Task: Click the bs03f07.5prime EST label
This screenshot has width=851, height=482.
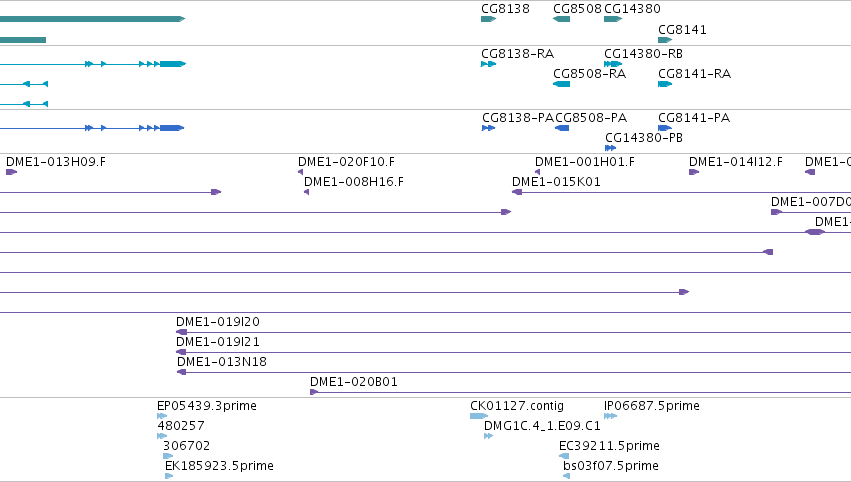Action: (x=611, y=466)
